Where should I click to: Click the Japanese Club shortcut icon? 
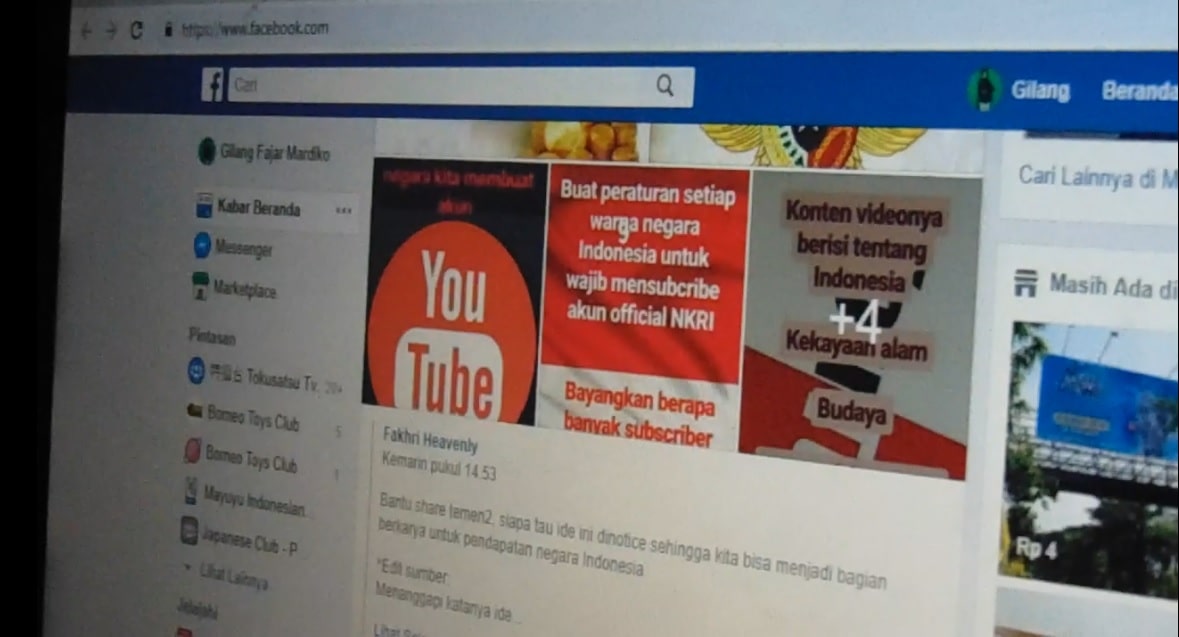coord(189,530)
